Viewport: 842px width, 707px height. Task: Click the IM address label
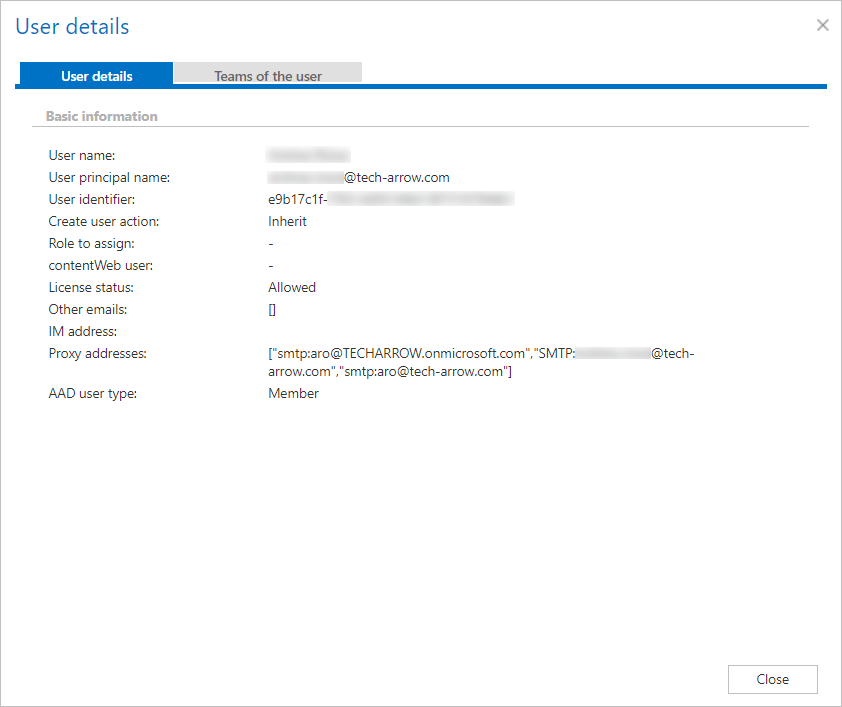pos(83,331)
